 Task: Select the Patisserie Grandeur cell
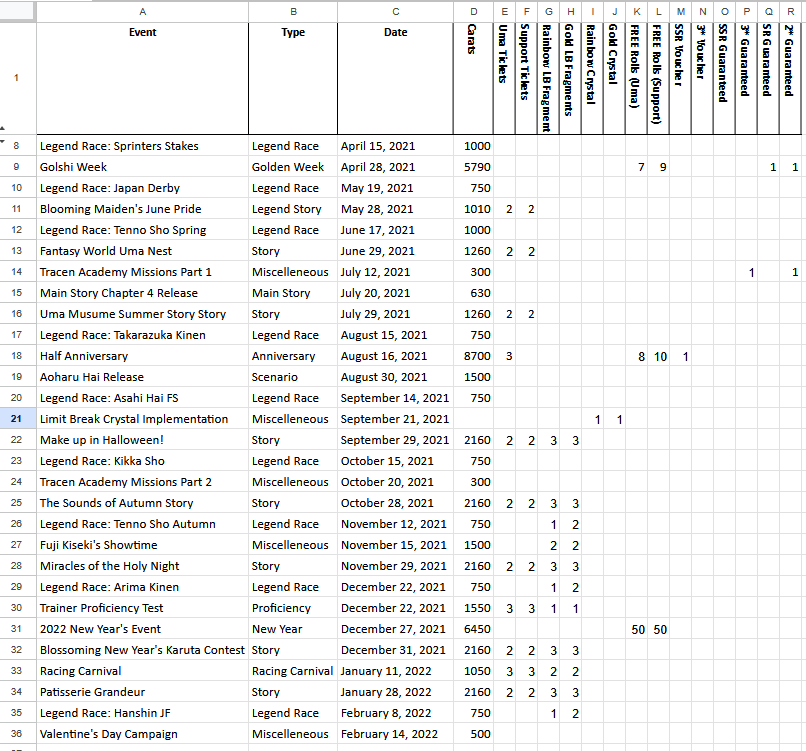coord(142,692)
